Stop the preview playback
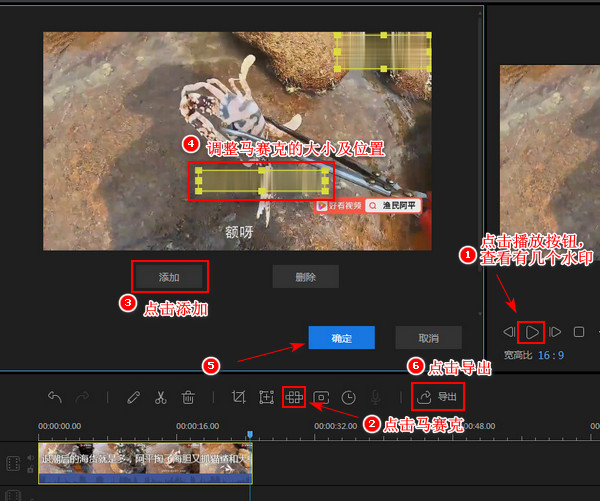The width and height of the screenshot is (600, 501). pyautogui.click(x=579, y=332)
